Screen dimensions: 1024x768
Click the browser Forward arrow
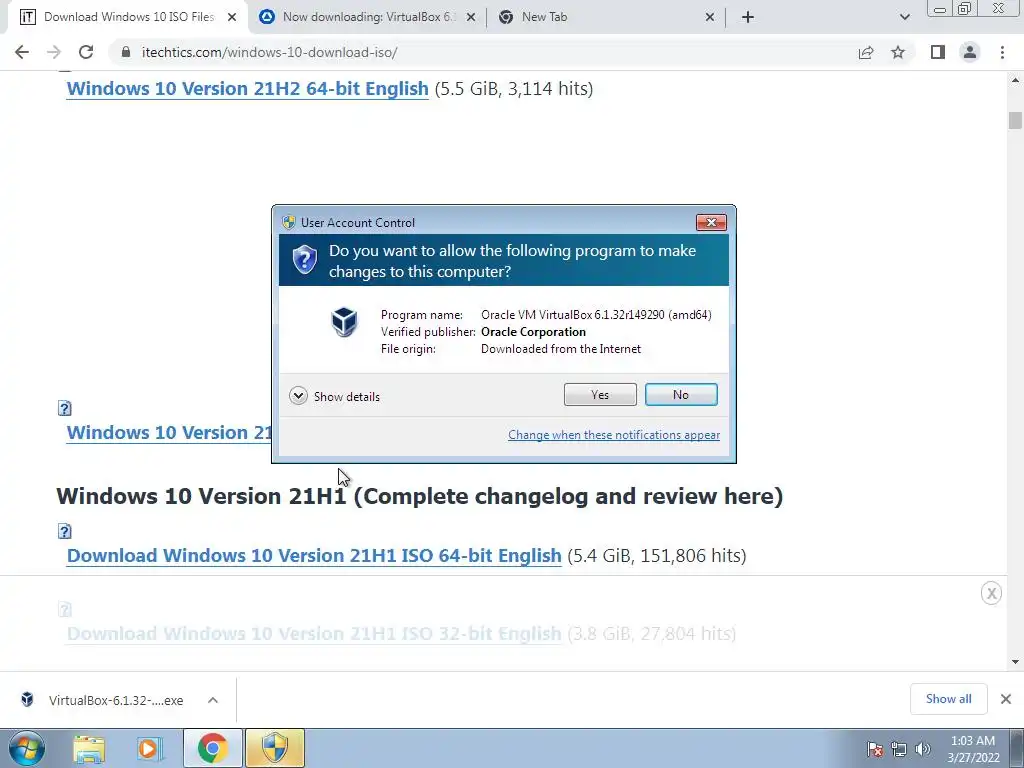pyautogui.click(x=54, y=52)
